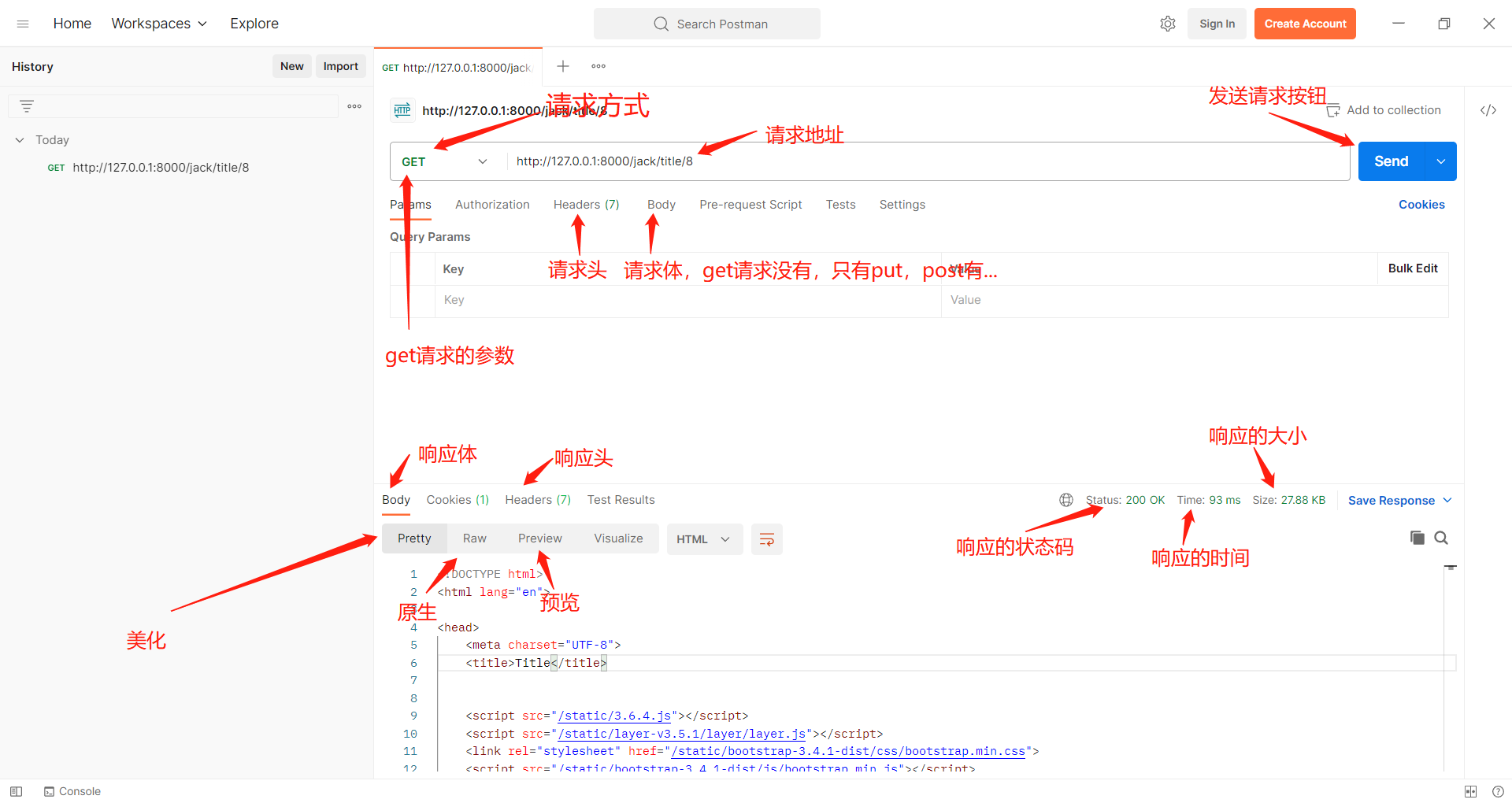The width and height of the screenshot is (1512, 803).
Task: Open the response Cookies (1) tab
Action: [x=458, y=500]
